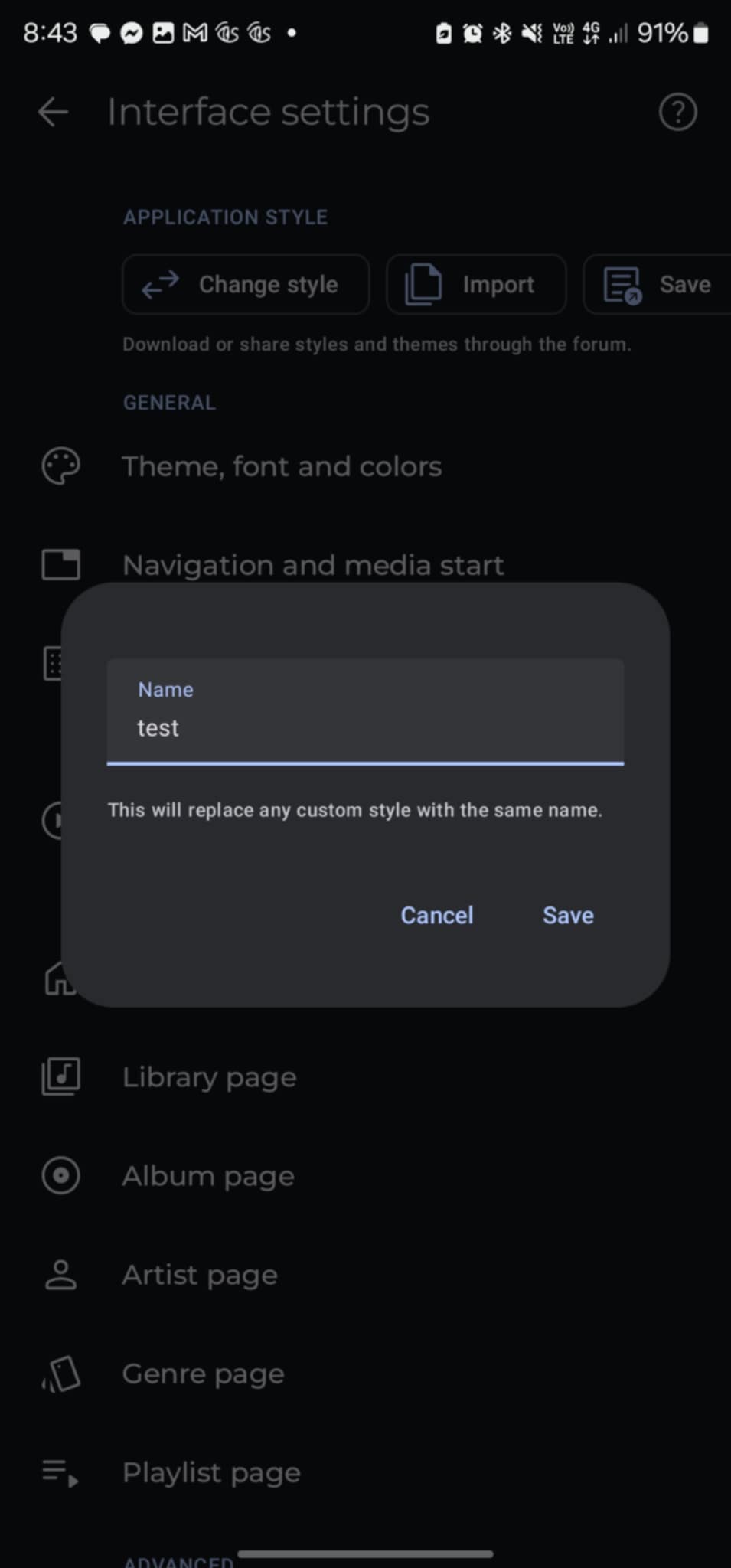Screen dimensions: 731x1568
Task: Click the Navigation and media start icon
Action: point(60,565)
